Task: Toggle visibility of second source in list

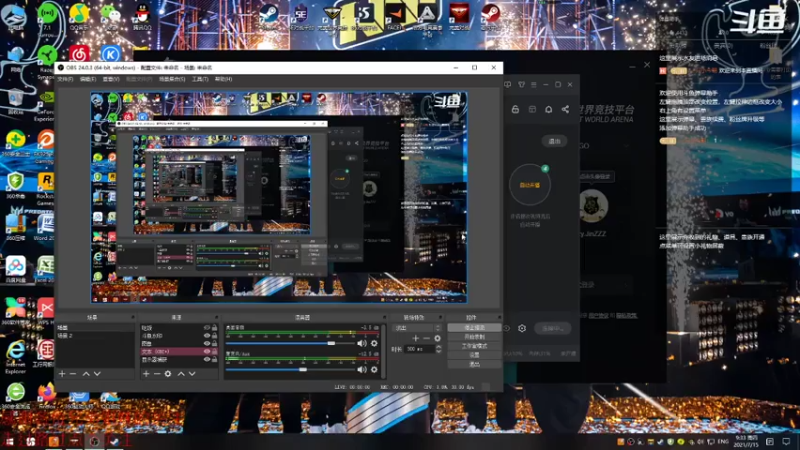Action: [207, 336]
